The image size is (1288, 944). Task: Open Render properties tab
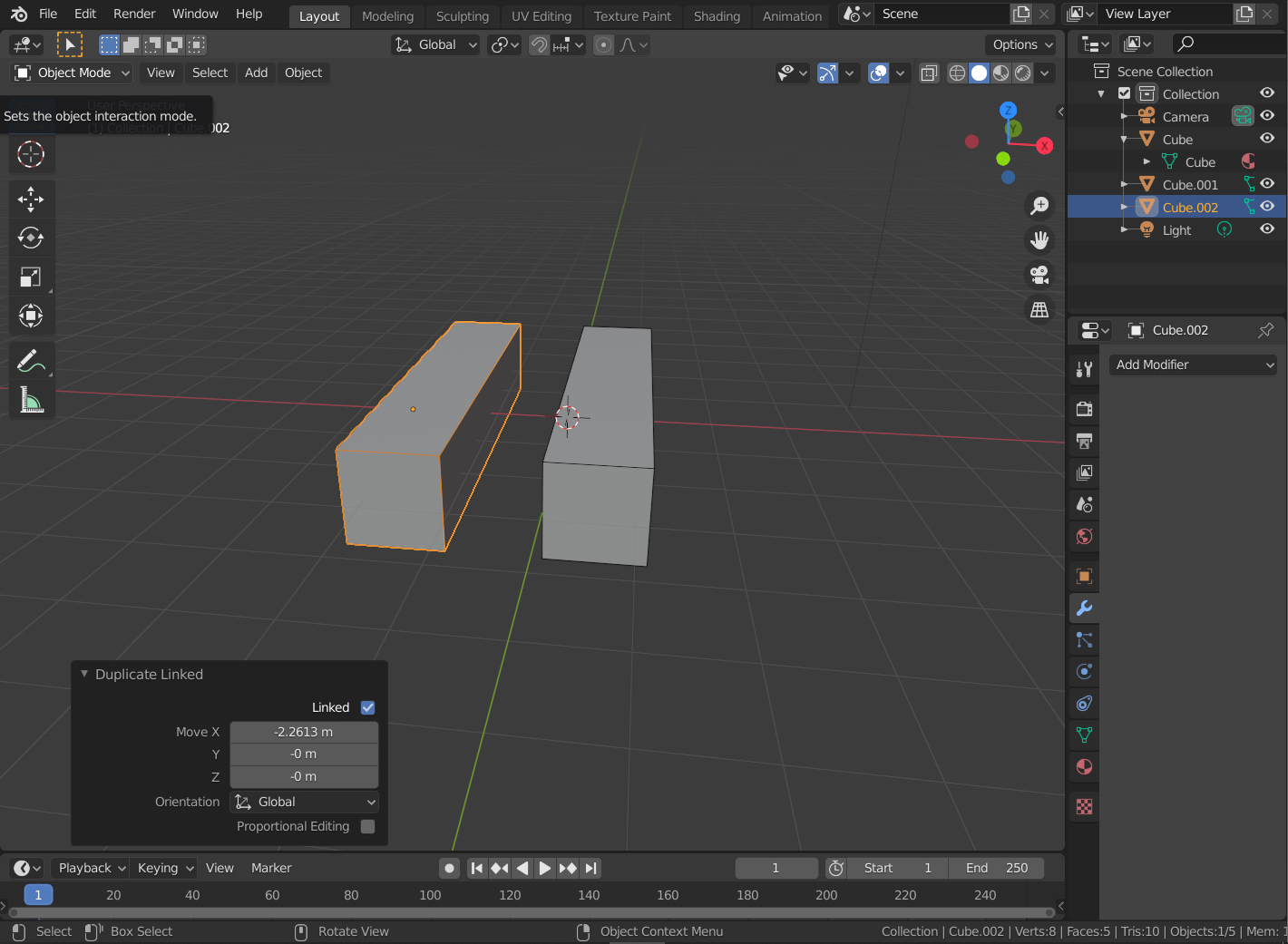[x=1084, y=409]
